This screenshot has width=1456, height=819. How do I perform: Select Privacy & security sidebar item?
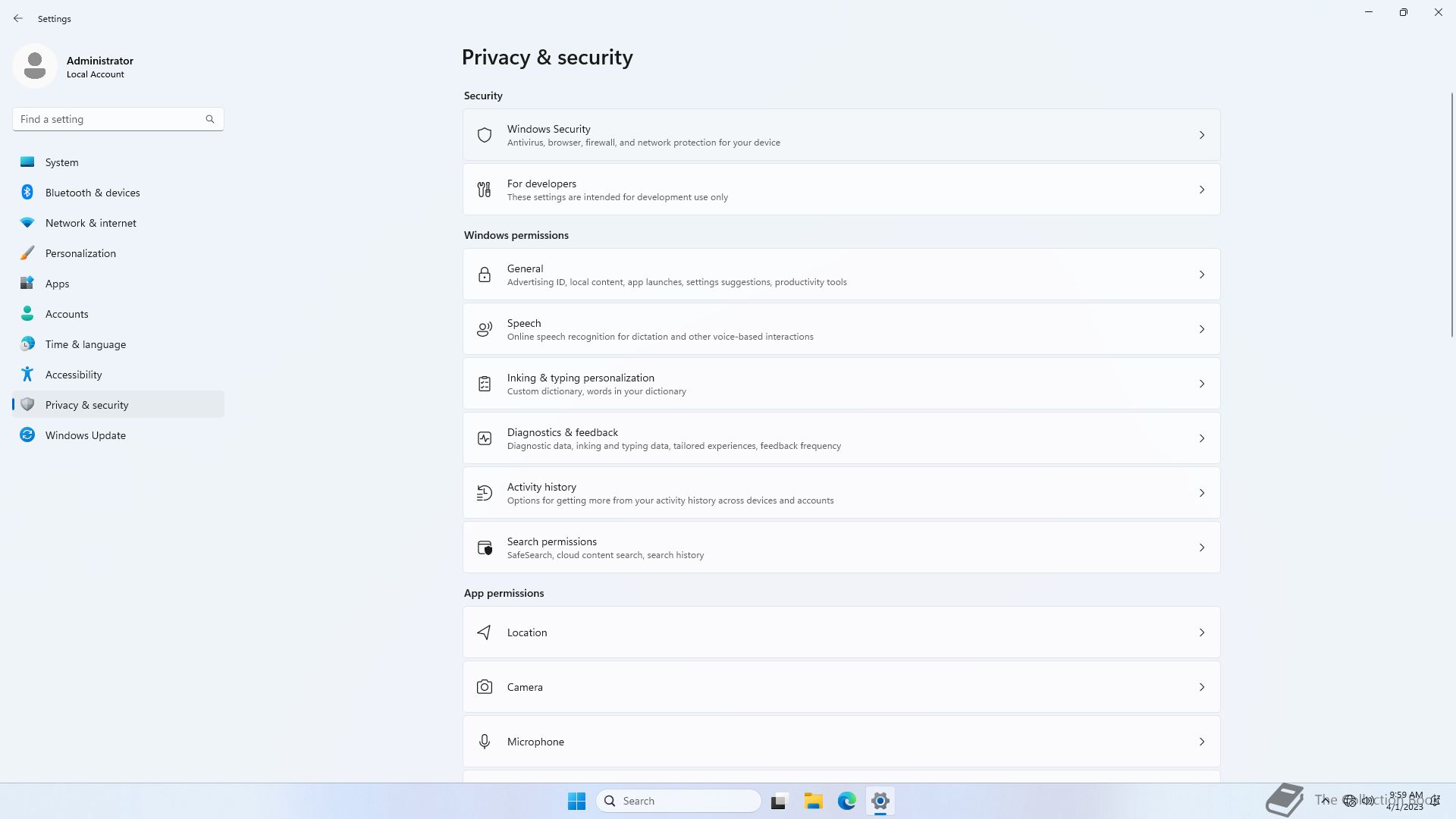pyautogui.click(x=118, y=405)
